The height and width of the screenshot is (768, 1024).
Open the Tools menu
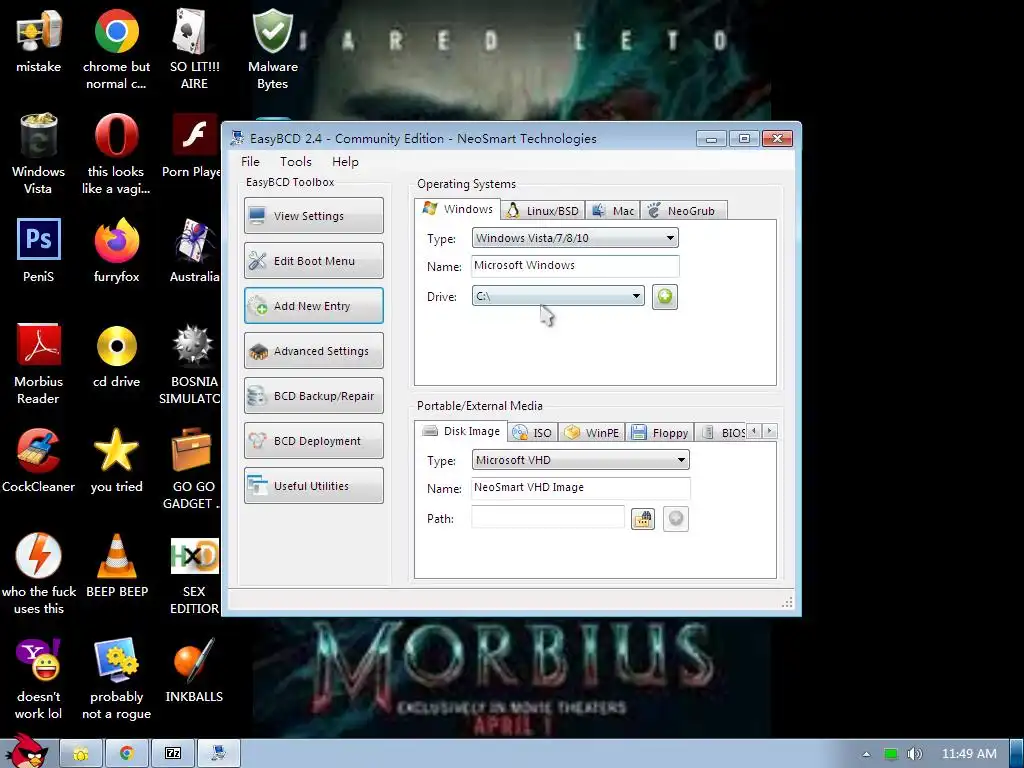tap(296, 162)
